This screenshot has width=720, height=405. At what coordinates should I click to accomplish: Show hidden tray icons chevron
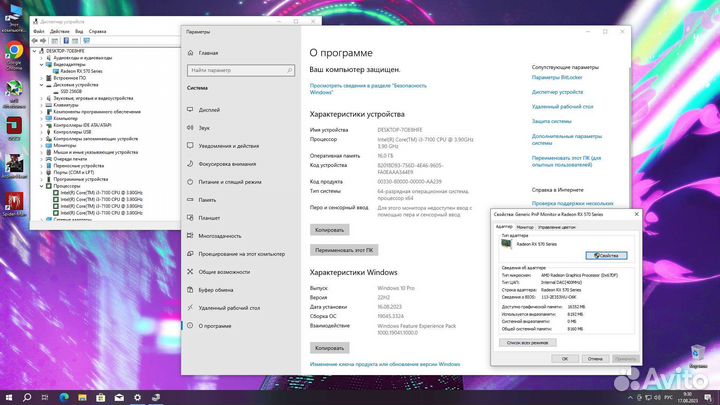630,398
